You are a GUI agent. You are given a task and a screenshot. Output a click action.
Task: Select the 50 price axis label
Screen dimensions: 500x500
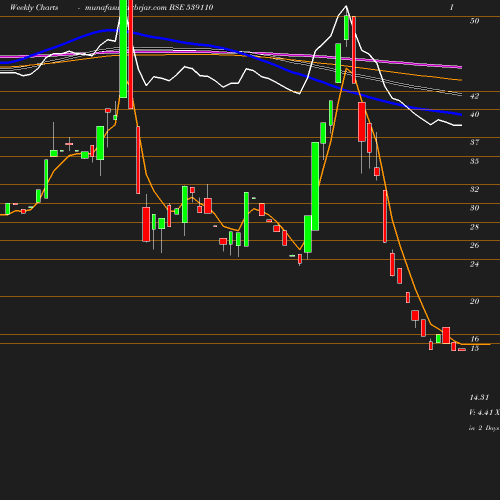point(474,21)
